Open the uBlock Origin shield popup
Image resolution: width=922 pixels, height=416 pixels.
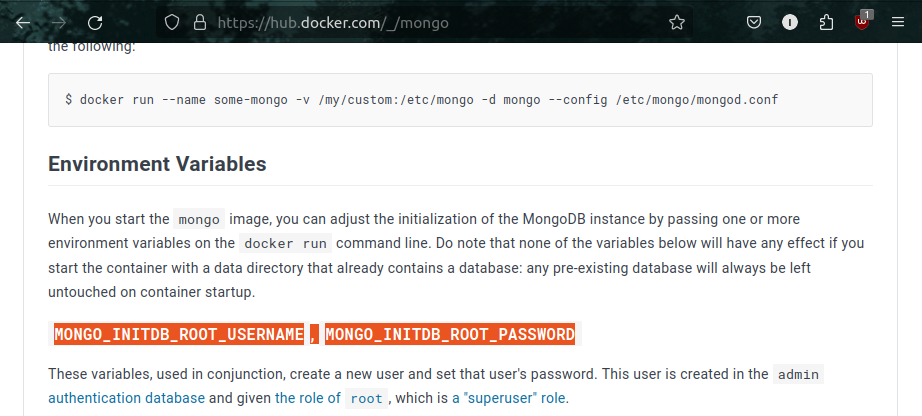click(862, 22)
